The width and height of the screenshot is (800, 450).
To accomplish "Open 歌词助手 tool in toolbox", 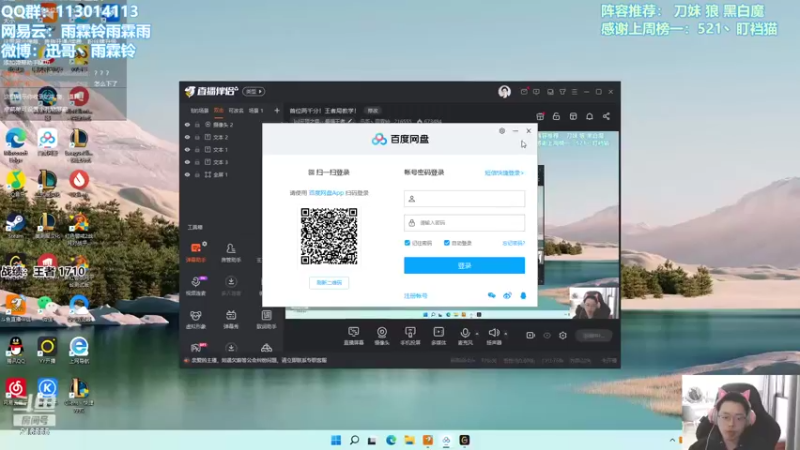I will coord(266,319).
